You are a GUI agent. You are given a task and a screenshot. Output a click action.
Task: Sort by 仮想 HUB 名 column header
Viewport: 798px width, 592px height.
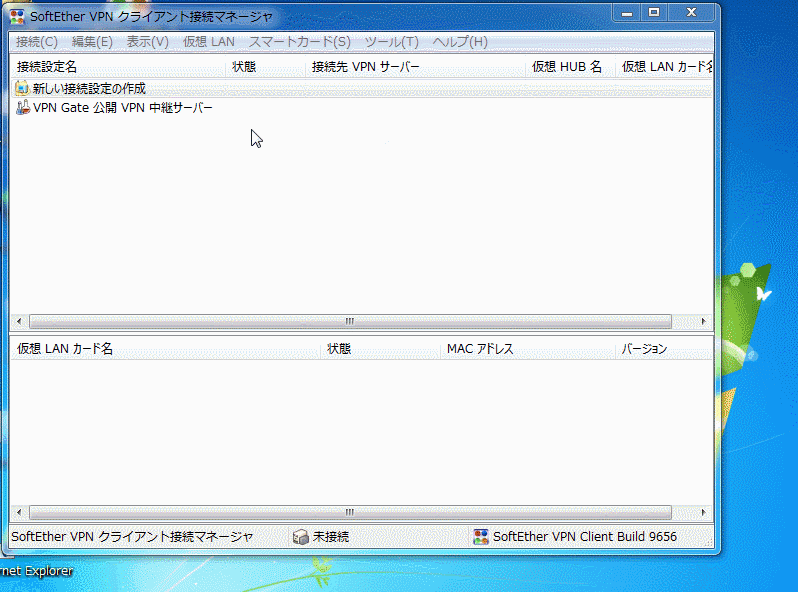tap(571, 67)
